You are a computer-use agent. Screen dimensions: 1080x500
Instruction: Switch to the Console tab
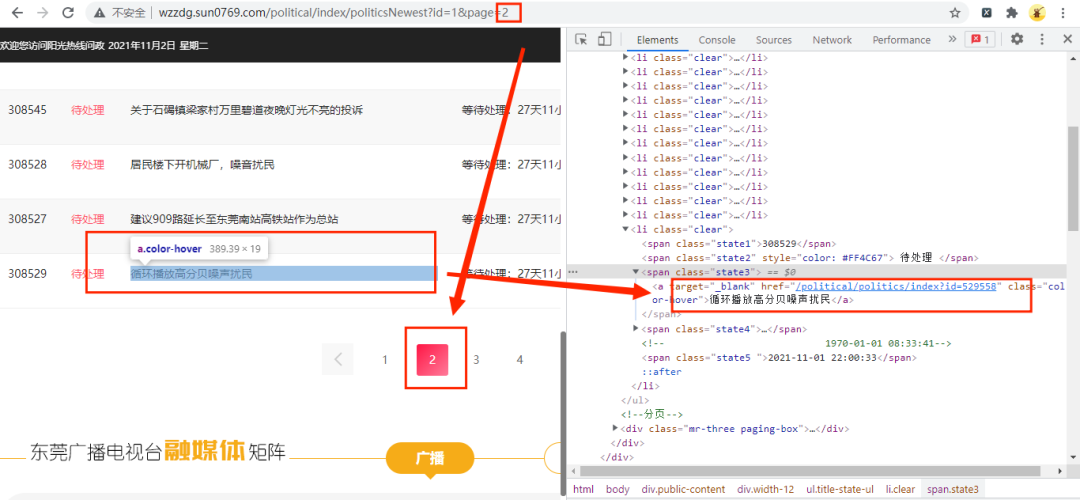pos(717,40)
